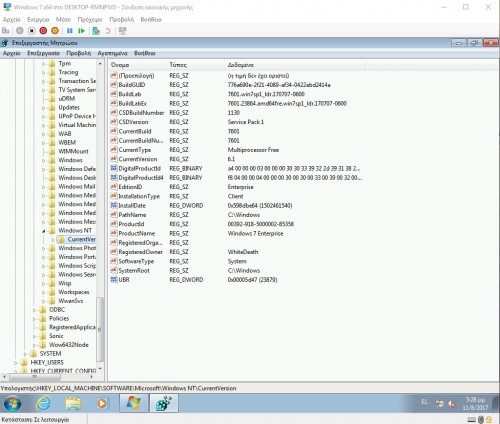Screen dimensions: 500x424
Task: Select the ProductName value row
Action: pyautogui.click(x=236, y=233)
